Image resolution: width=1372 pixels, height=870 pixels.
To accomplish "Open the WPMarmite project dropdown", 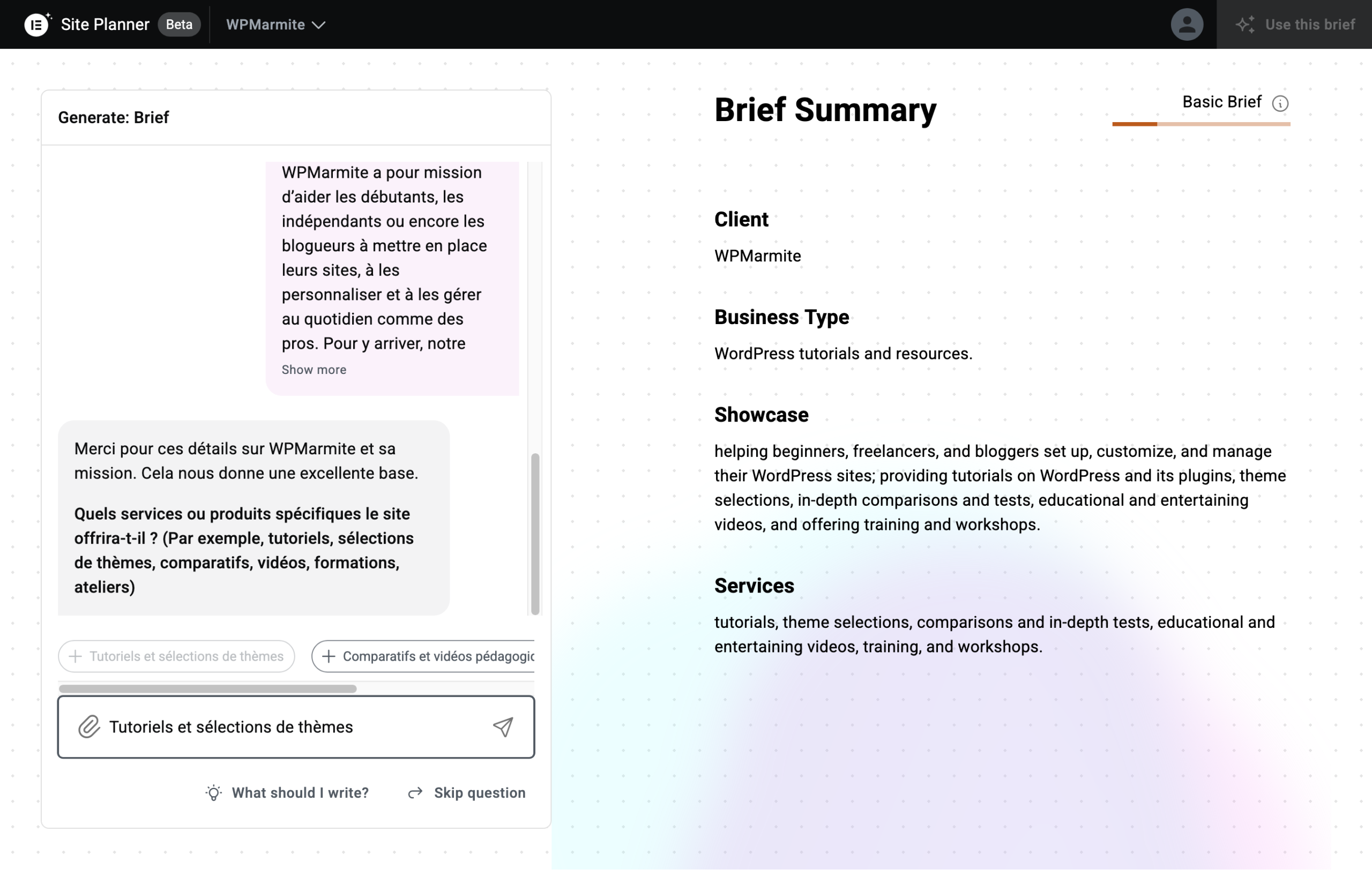I will 276,25.
